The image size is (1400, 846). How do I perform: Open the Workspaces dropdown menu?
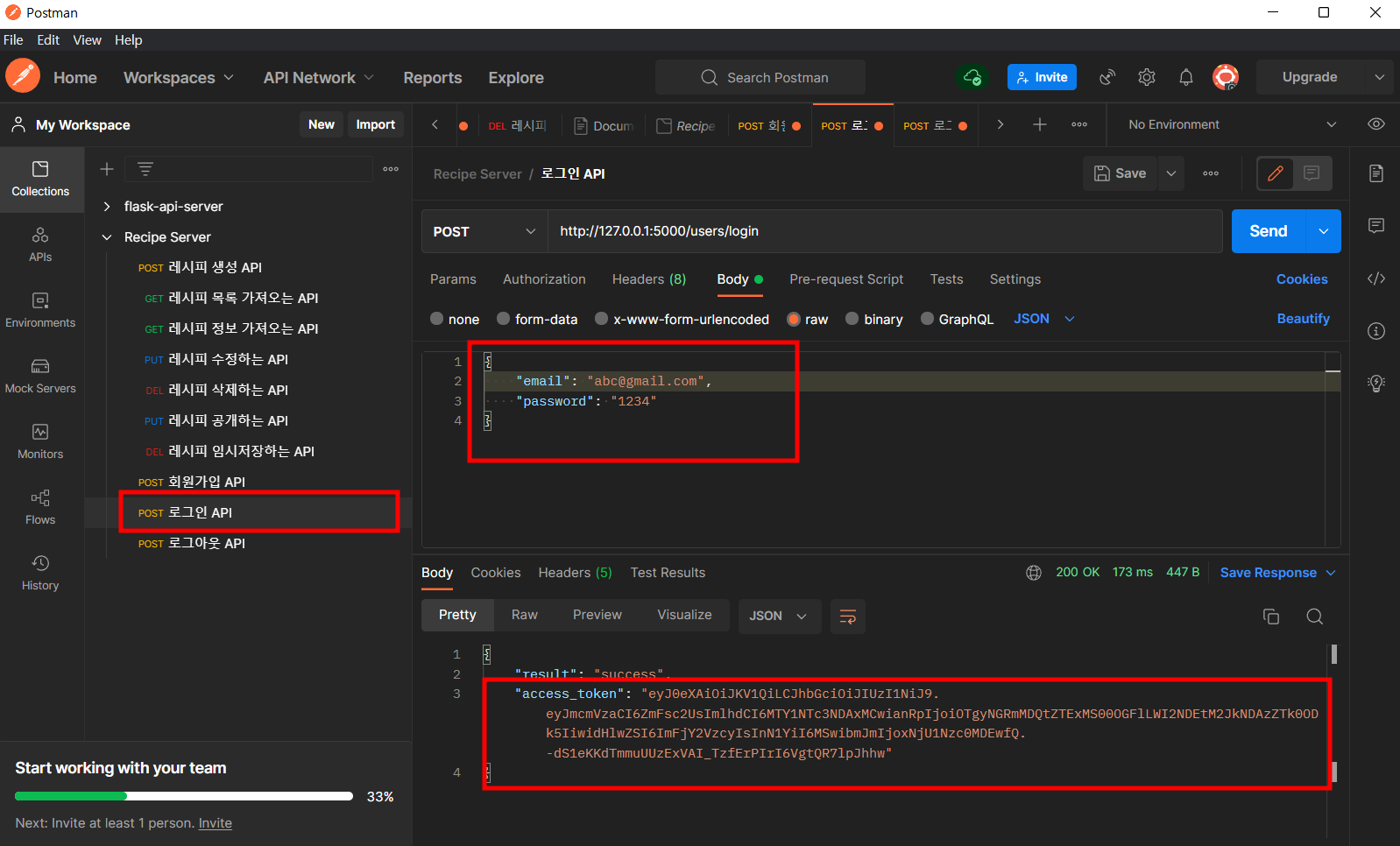click(x=179, y=77)
